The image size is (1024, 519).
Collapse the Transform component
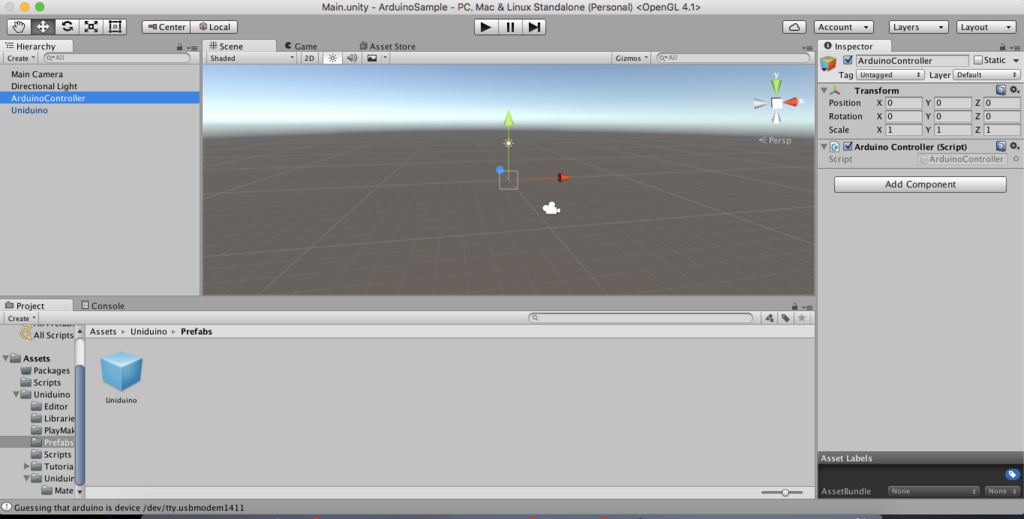(x=824, y=90)
